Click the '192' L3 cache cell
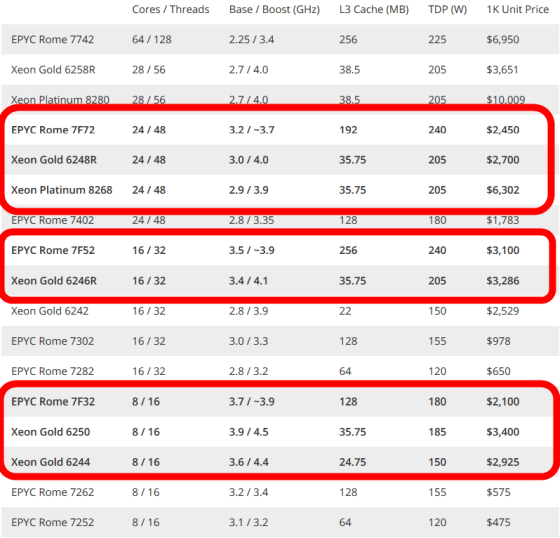 point(348,130)
